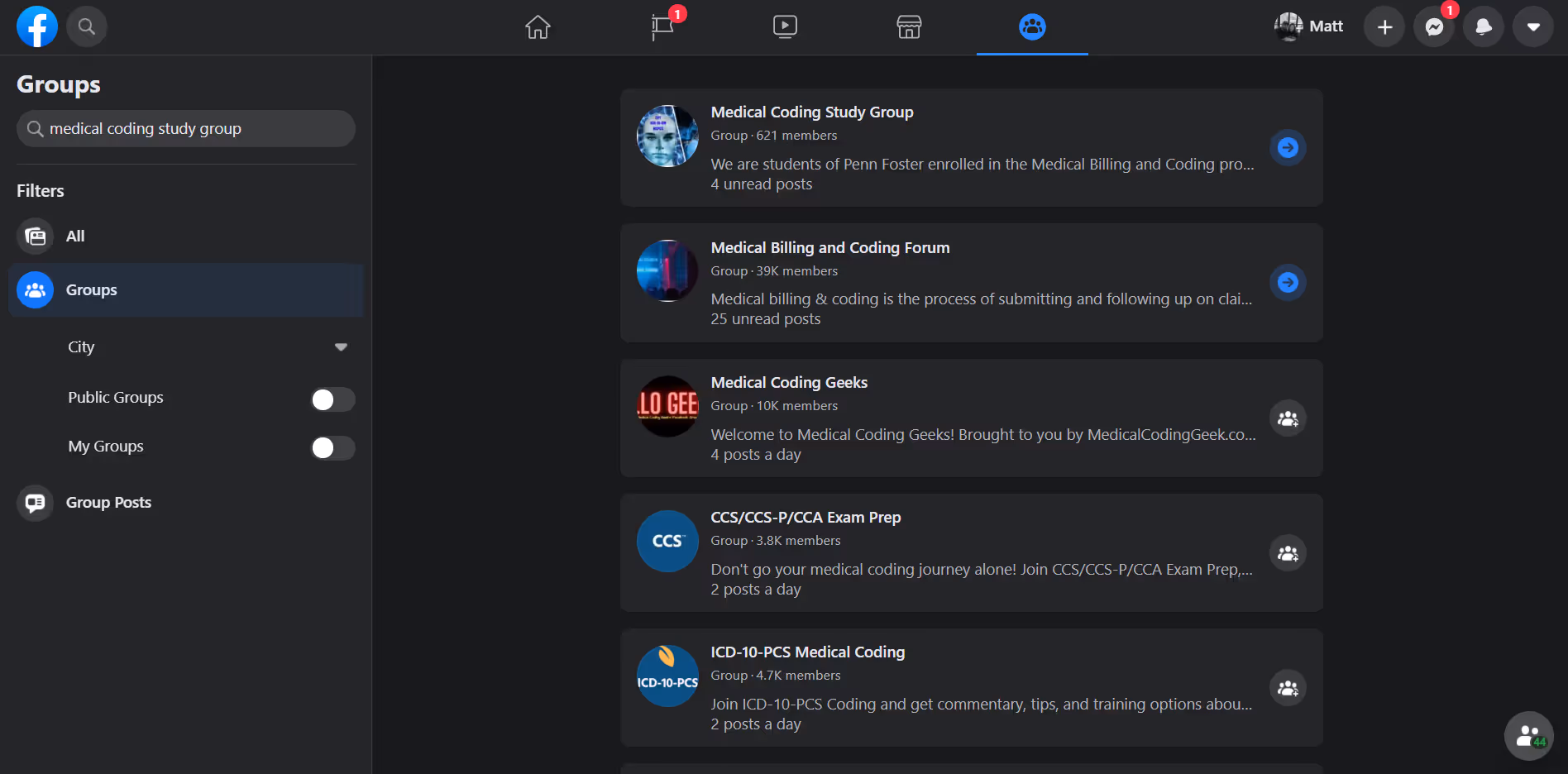Screen dimensions: 1568x774
Task: Click the ICD-10-PCS logo avatar
Action: point(667,676)
